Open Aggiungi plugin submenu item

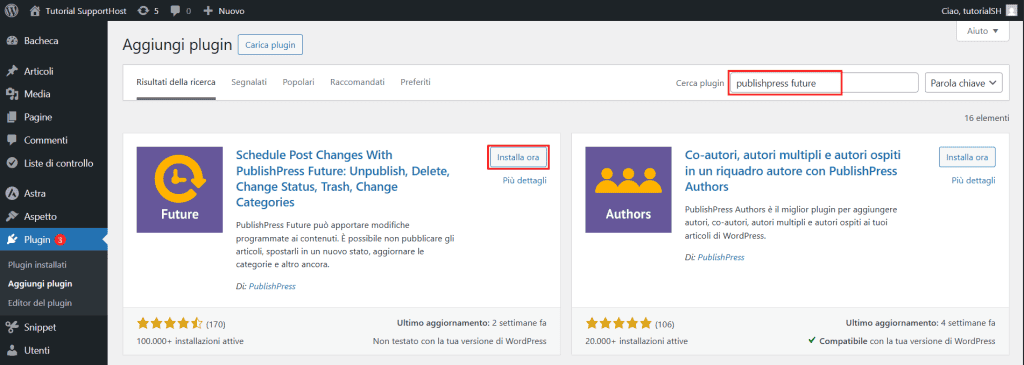click(40, 284)
